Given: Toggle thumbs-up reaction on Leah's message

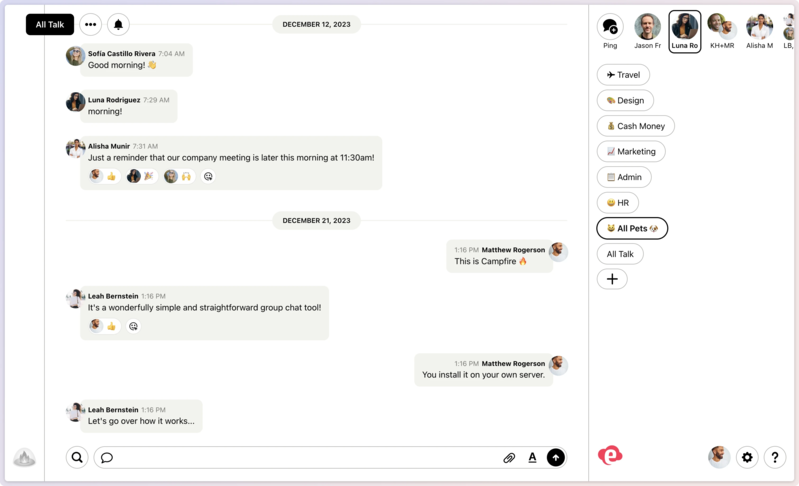Looking at the screenshot, I should click(103, 326).
